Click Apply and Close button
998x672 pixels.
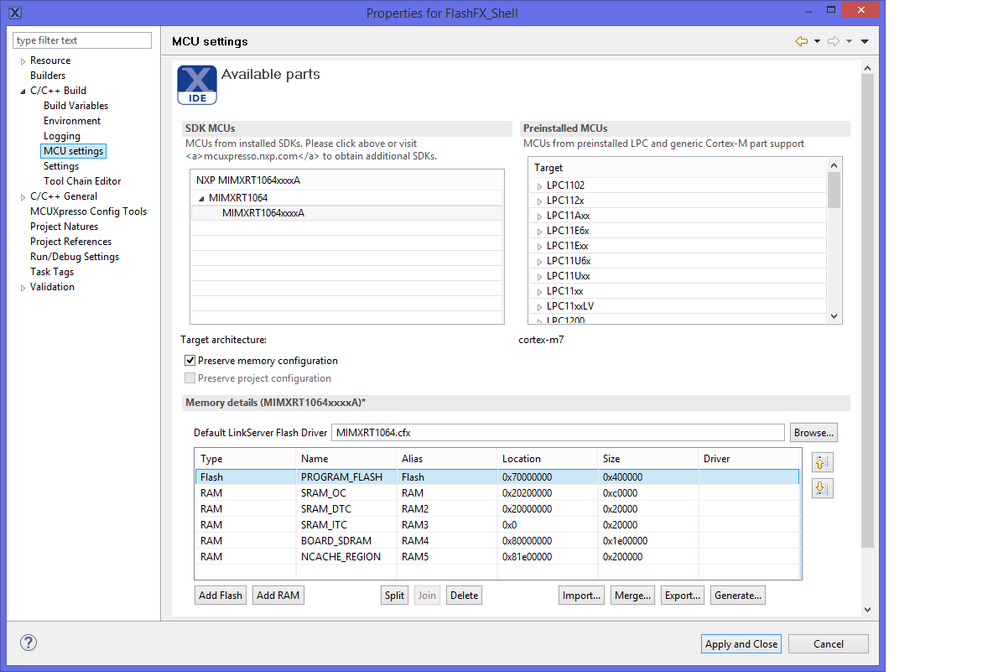tap(741, 644)
